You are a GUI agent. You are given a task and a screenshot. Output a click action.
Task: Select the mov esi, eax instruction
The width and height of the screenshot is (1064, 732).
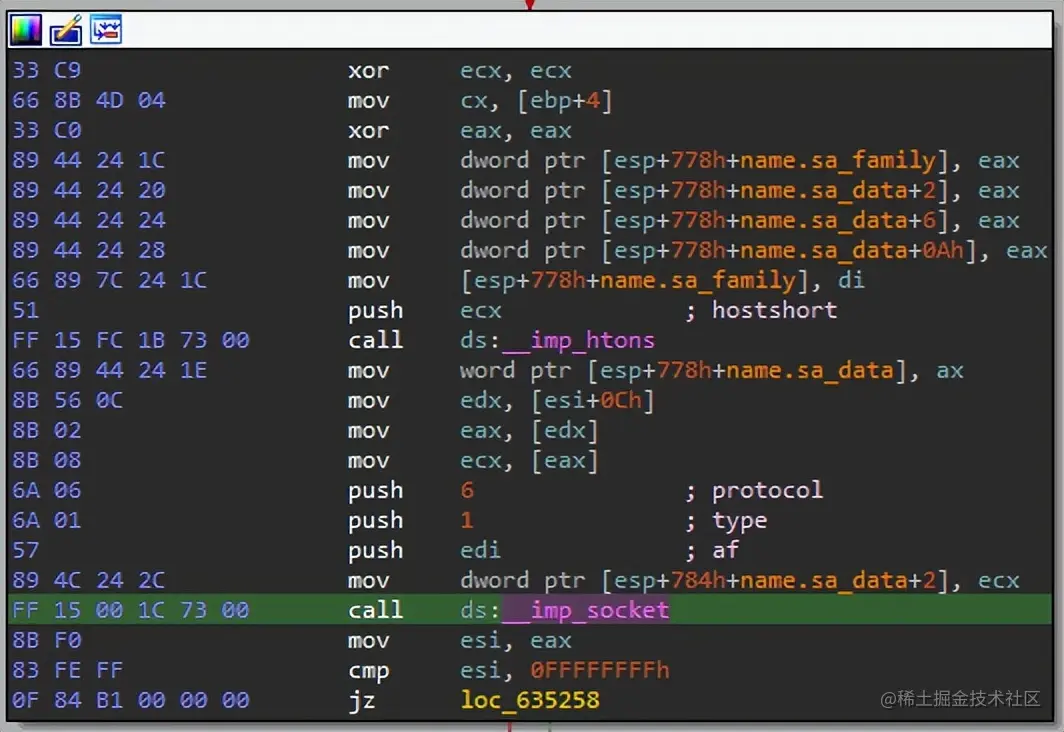(x=459, y=640)
